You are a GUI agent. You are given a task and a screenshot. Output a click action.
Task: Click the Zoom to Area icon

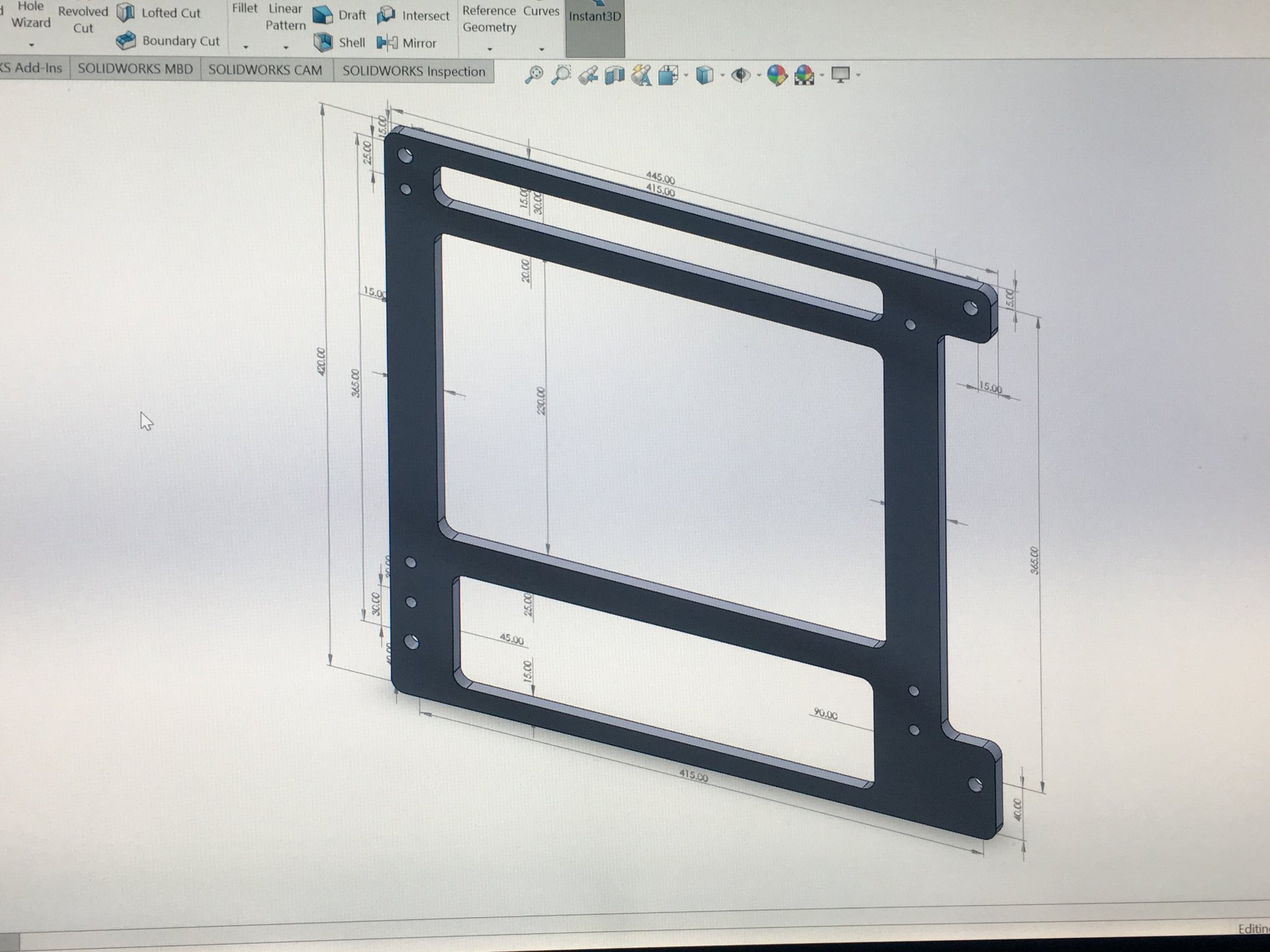(561, 75)
